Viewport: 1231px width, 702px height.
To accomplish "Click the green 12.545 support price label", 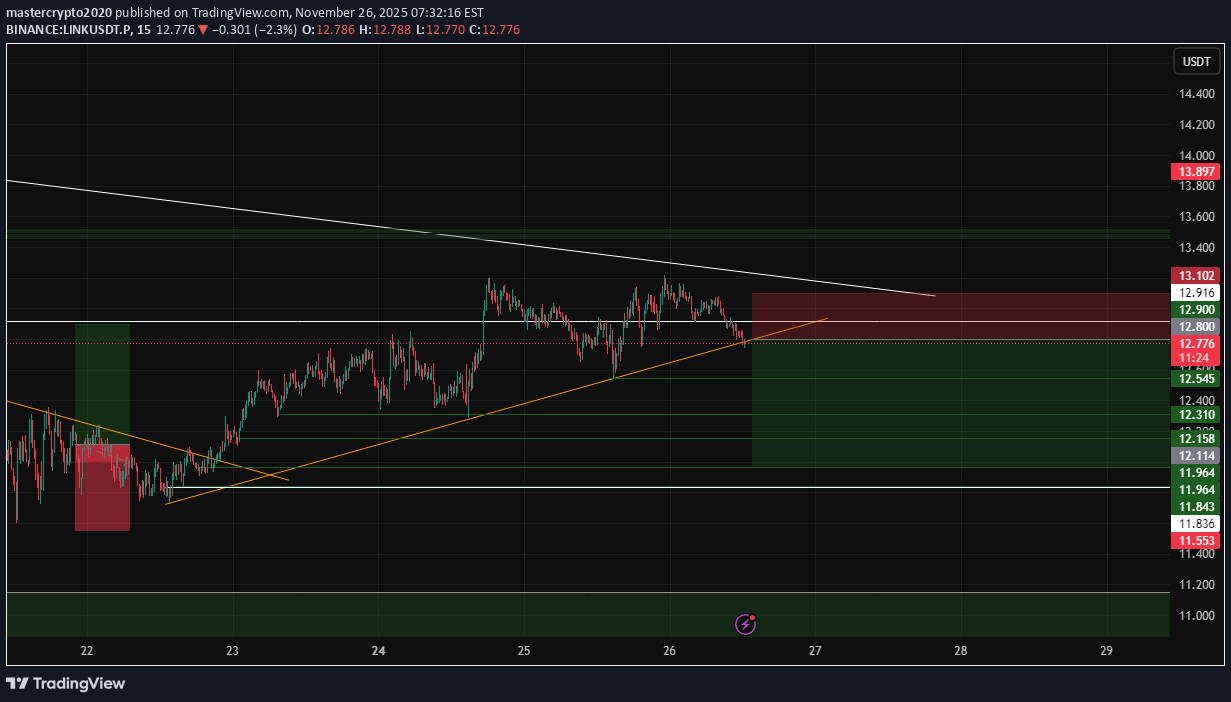I will [x=1196, y=379].
